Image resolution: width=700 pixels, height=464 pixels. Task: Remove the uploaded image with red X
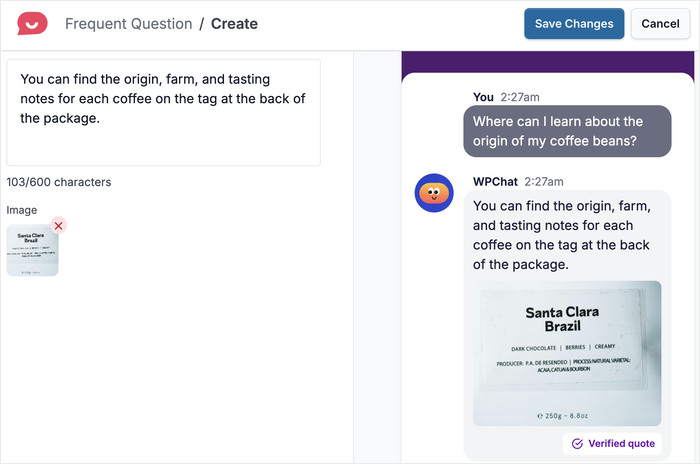(x=59, y=226)
